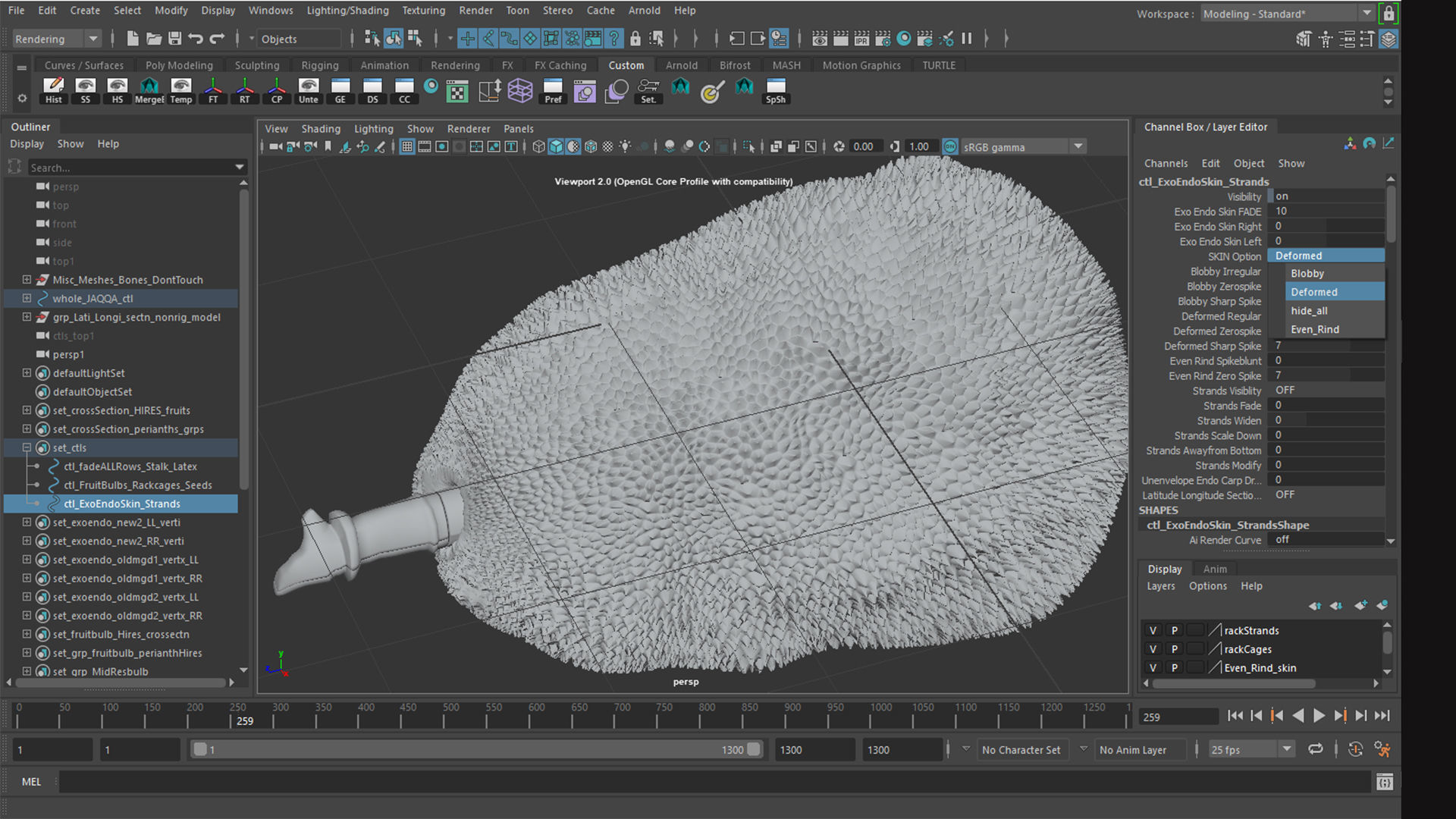Viewport: 1456px width, 819px height.
Task: Click the CC shelf icon
Action: coord(404,90)
